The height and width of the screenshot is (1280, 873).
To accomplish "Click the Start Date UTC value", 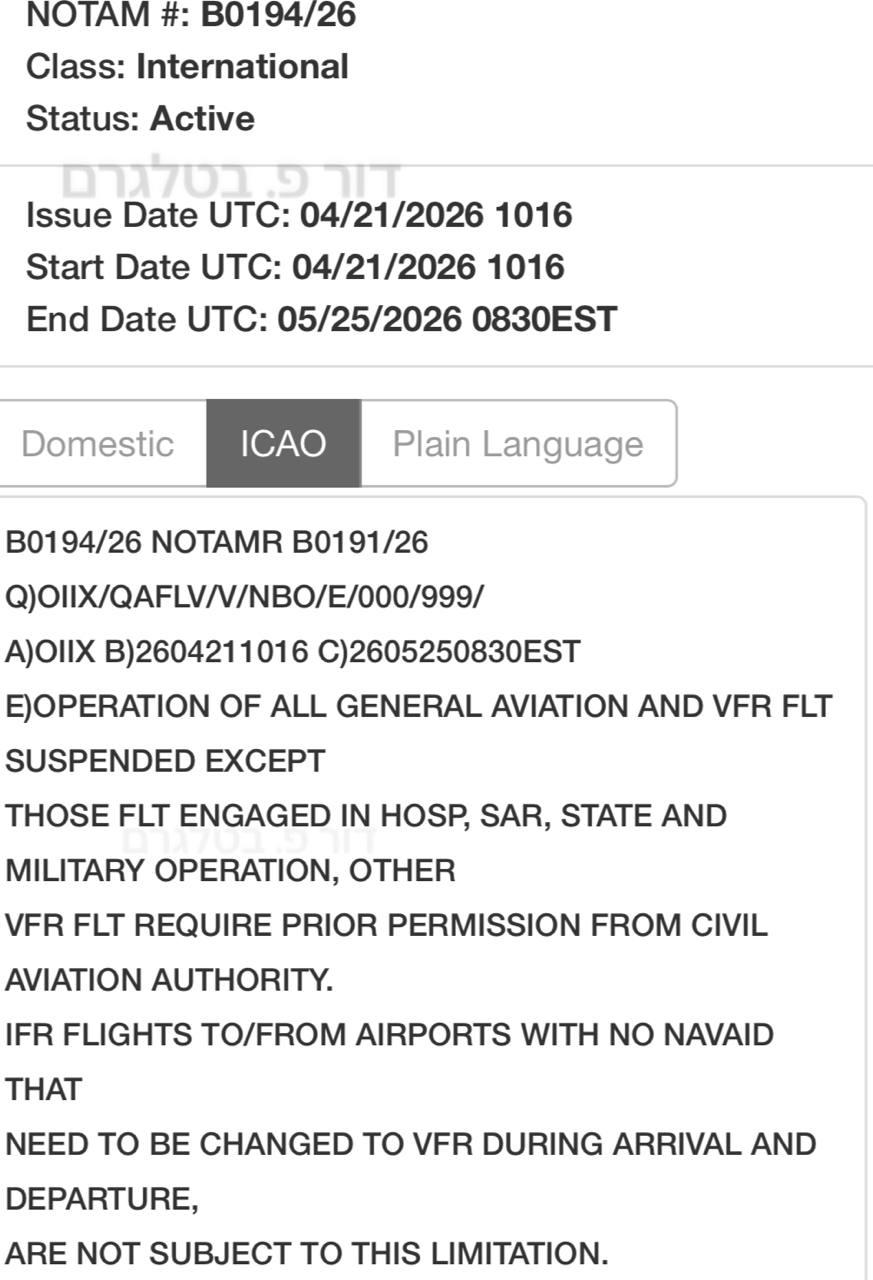I will click(428, 267).
